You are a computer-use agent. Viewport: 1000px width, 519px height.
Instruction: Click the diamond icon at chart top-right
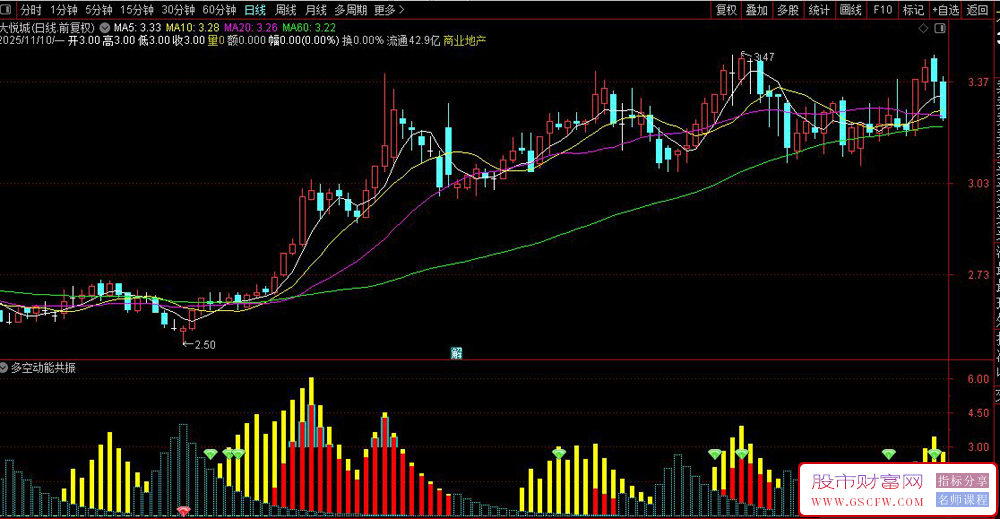click(923, 28)
